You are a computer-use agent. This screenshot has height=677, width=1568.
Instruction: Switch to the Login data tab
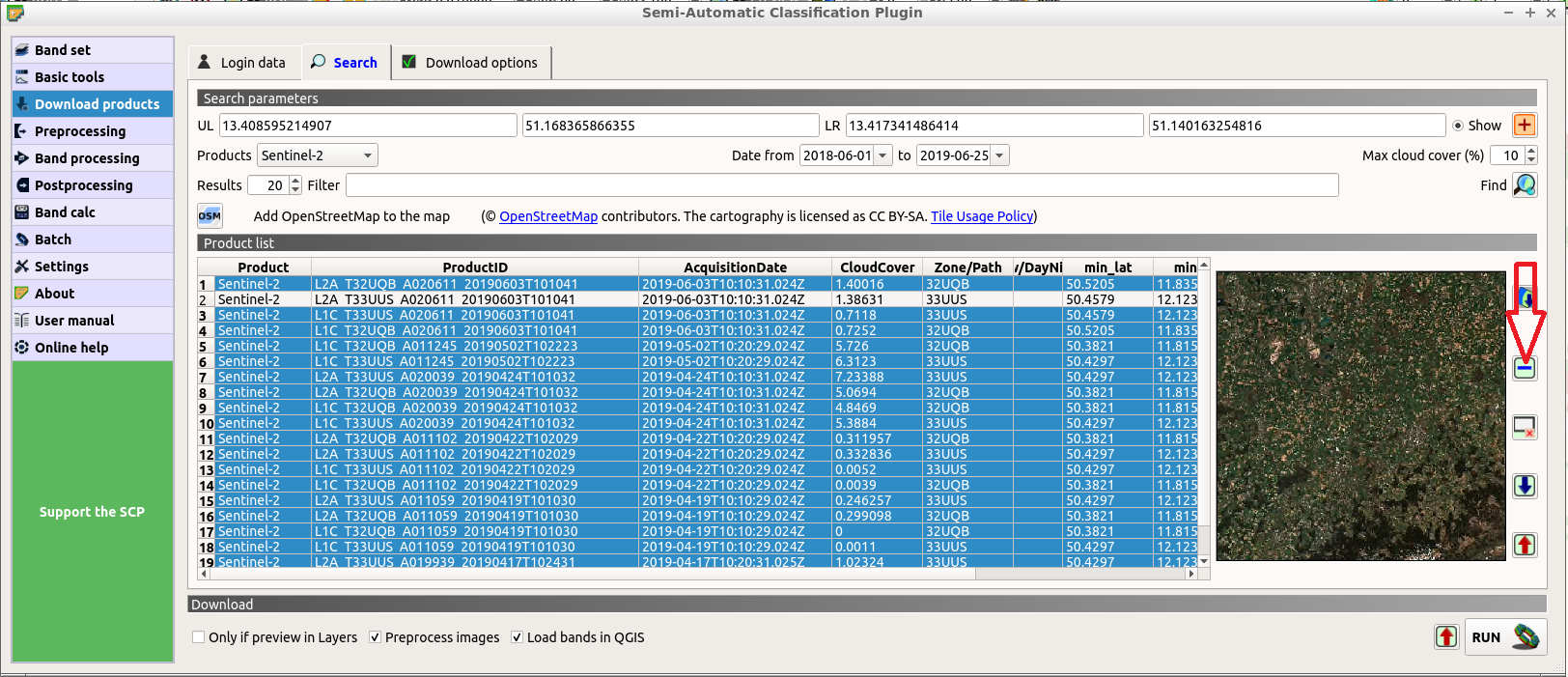coord(243,63)
